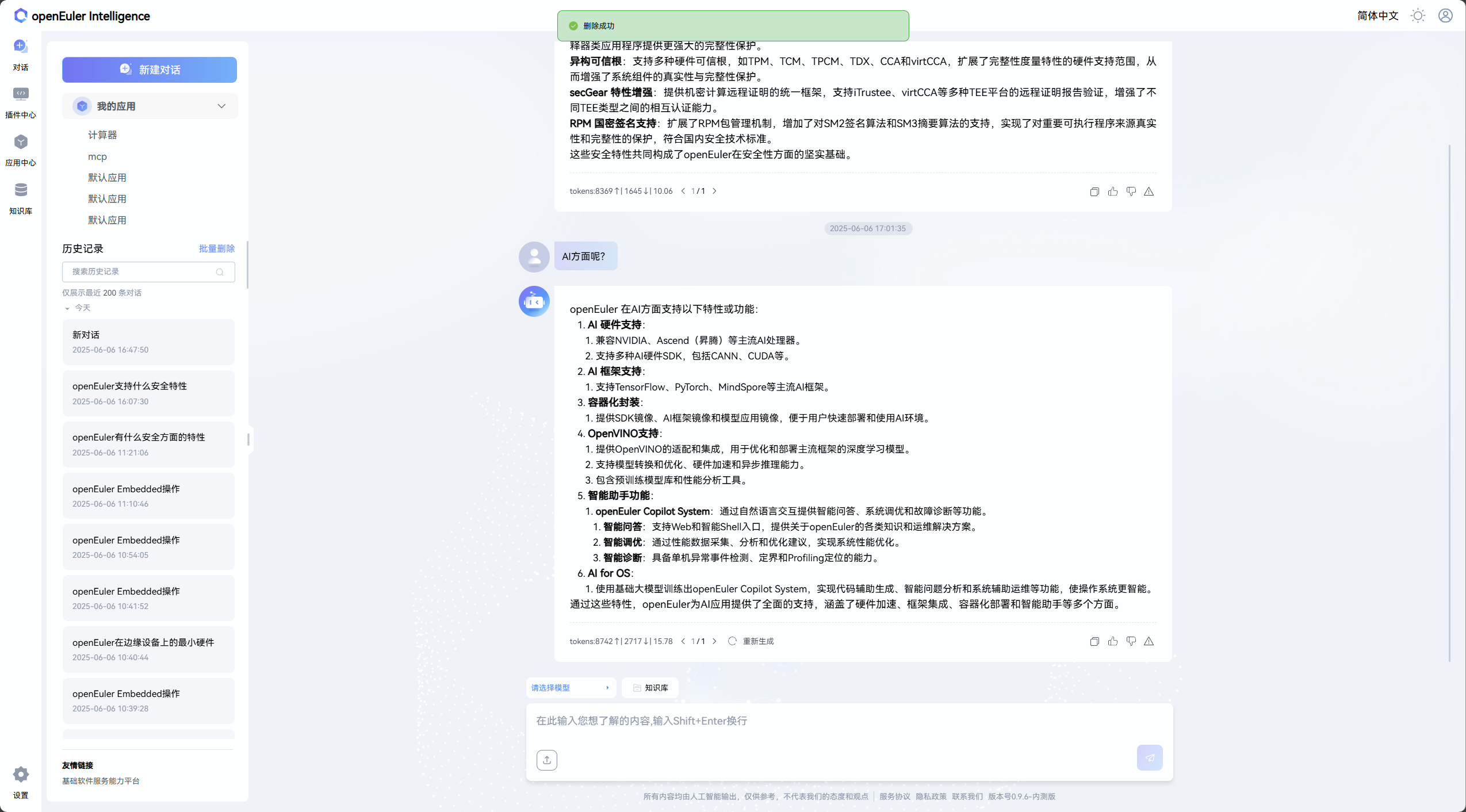Go to next version of tokens:8742 answer
This screenshot has height=812, width=1466.
(714, 641)
